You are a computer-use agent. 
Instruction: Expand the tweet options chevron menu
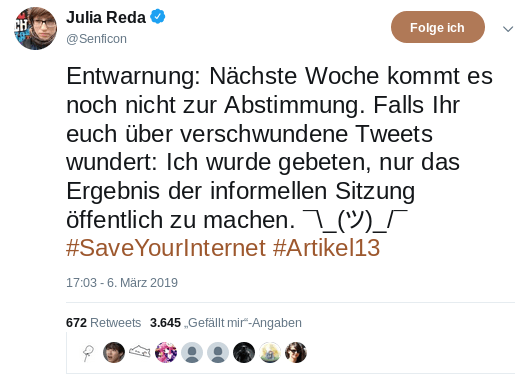508,29
